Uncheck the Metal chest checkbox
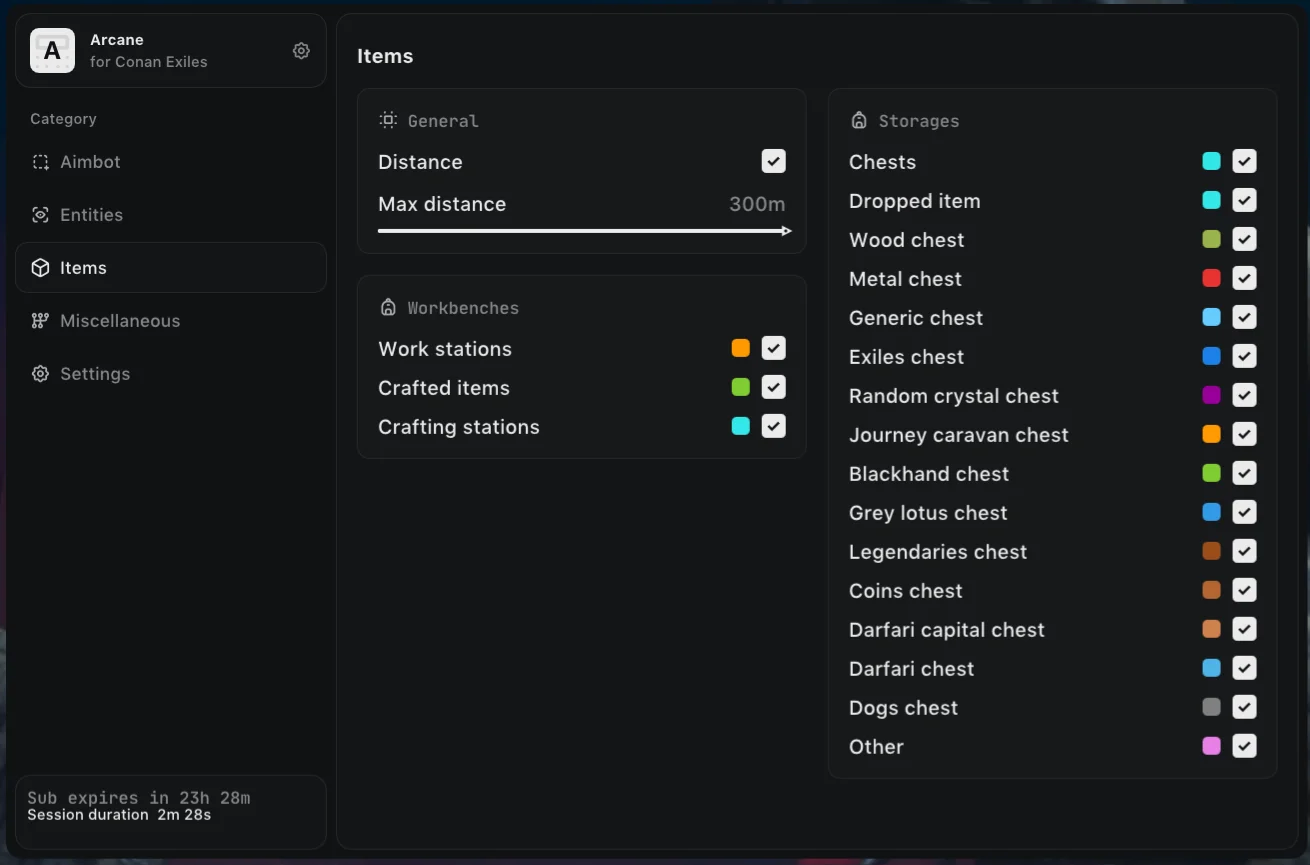This screenshot has width=1310, height=865. 1244,278
